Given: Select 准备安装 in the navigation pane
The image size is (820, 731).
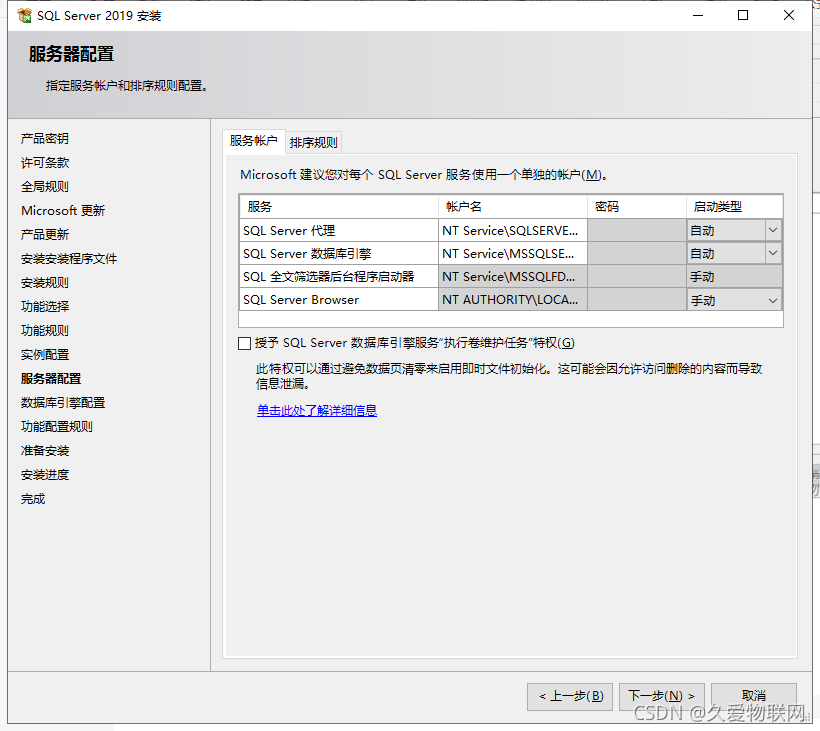Looking at the screenshot, I should [x=44, y=450].
